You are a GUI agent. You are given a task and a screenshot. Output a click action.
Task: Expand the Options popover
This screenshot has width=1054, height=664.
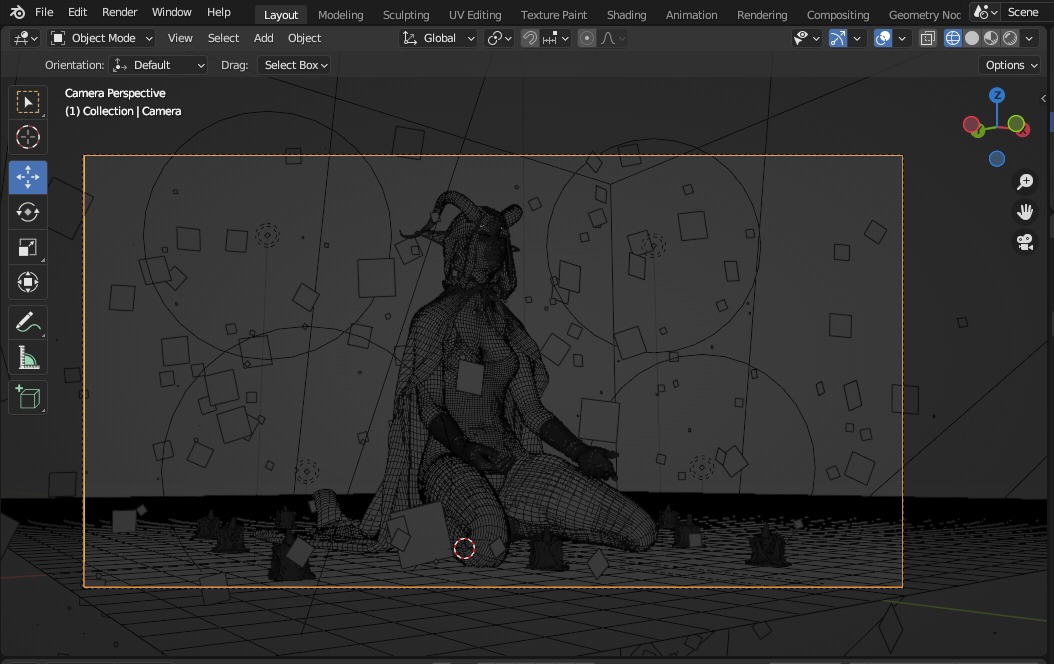(1010, 65)
